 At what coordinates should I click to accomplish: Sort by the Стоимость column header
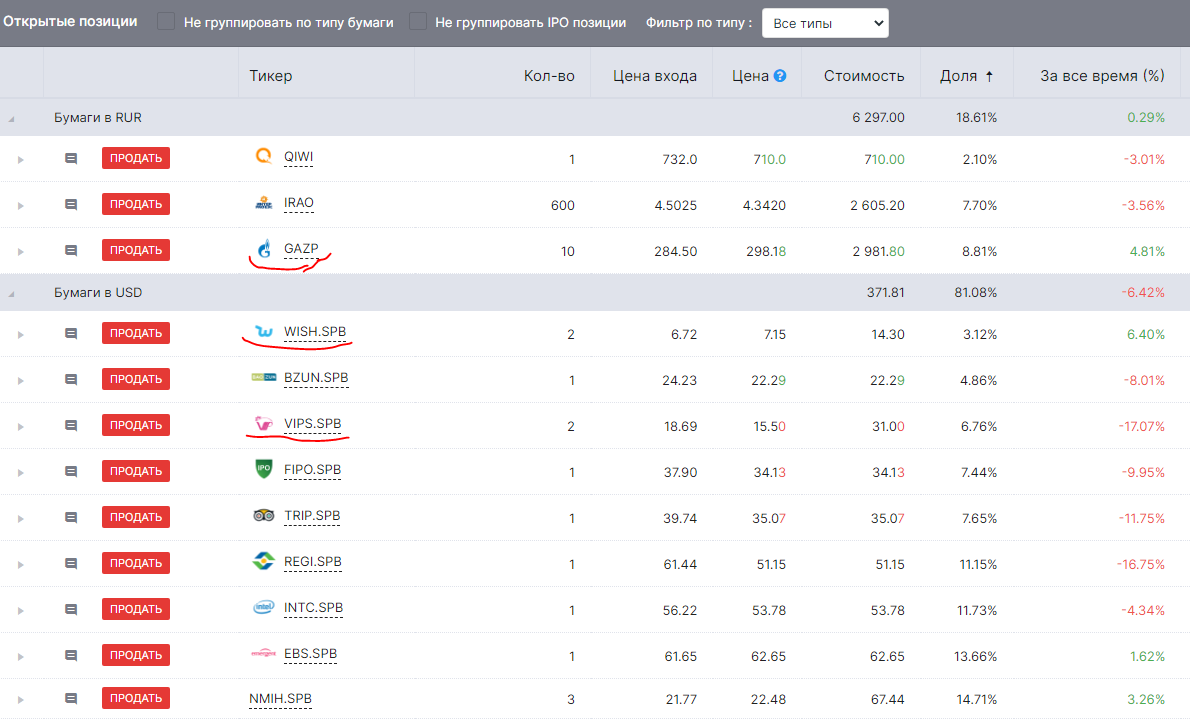864,76
